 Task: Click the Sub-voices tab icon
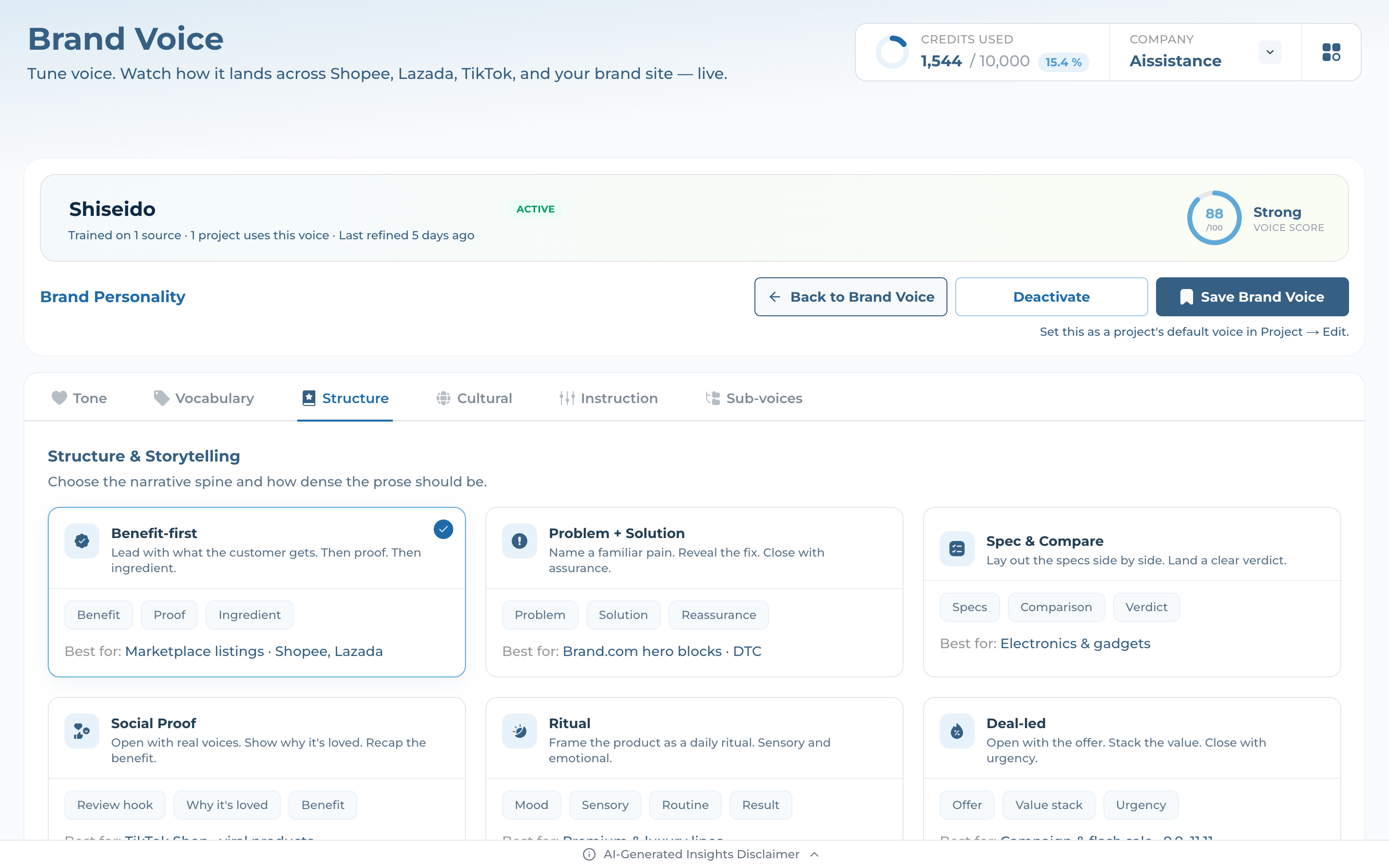[x=713, y=398]
